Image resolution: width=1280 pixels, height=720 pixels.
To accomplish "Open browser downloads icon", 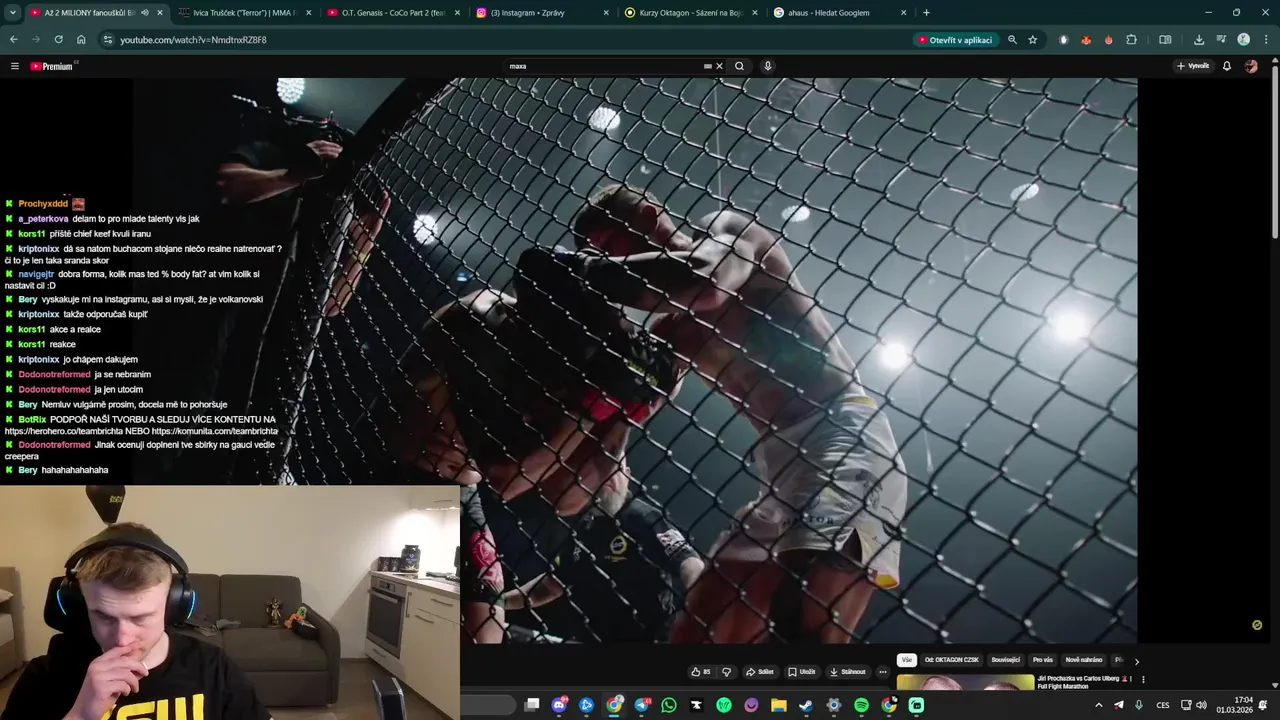I will point(1199,40).
